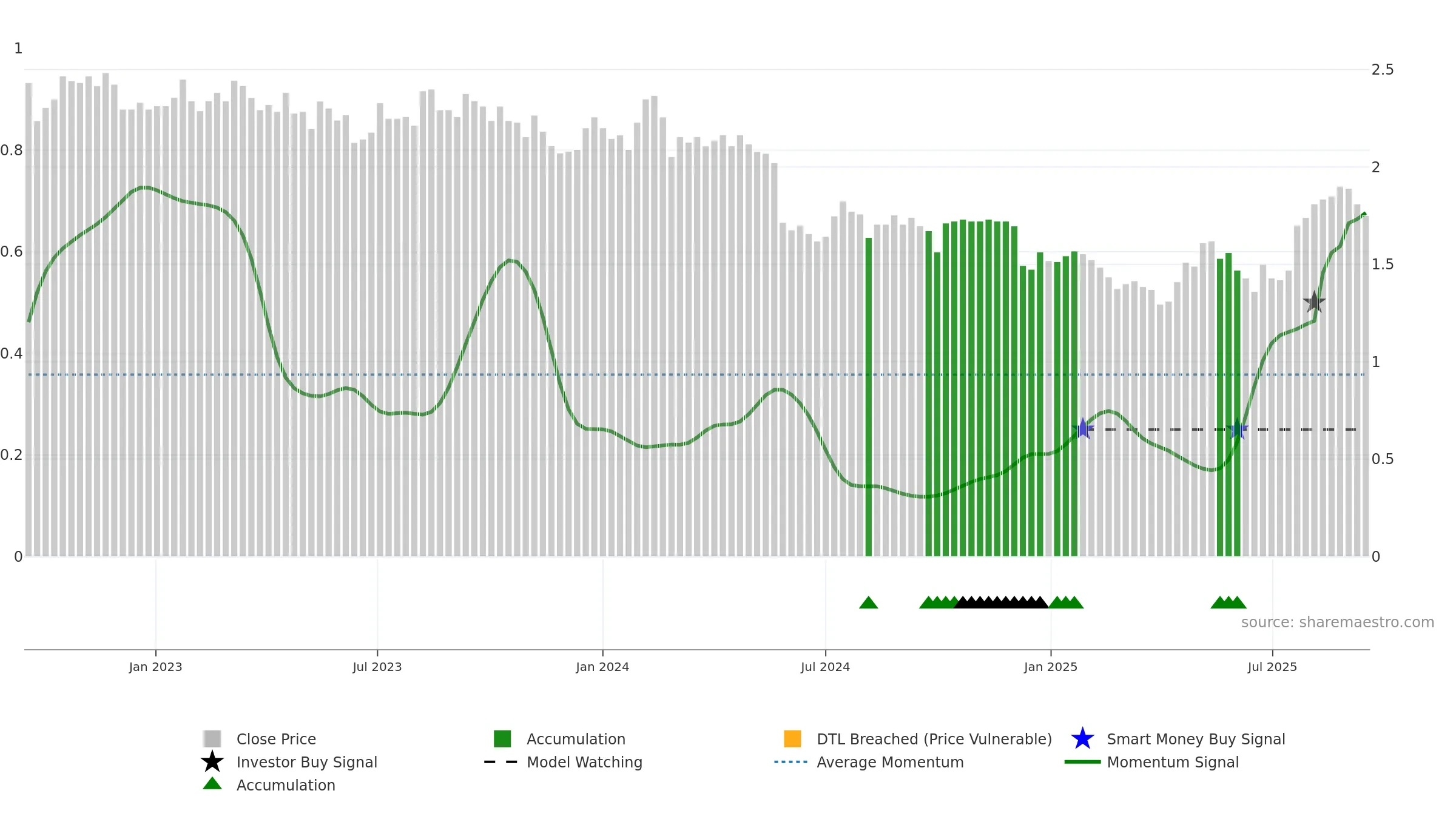
Task: Click the Smart Money Buy Signal legend text
Action: [1196, 739]
